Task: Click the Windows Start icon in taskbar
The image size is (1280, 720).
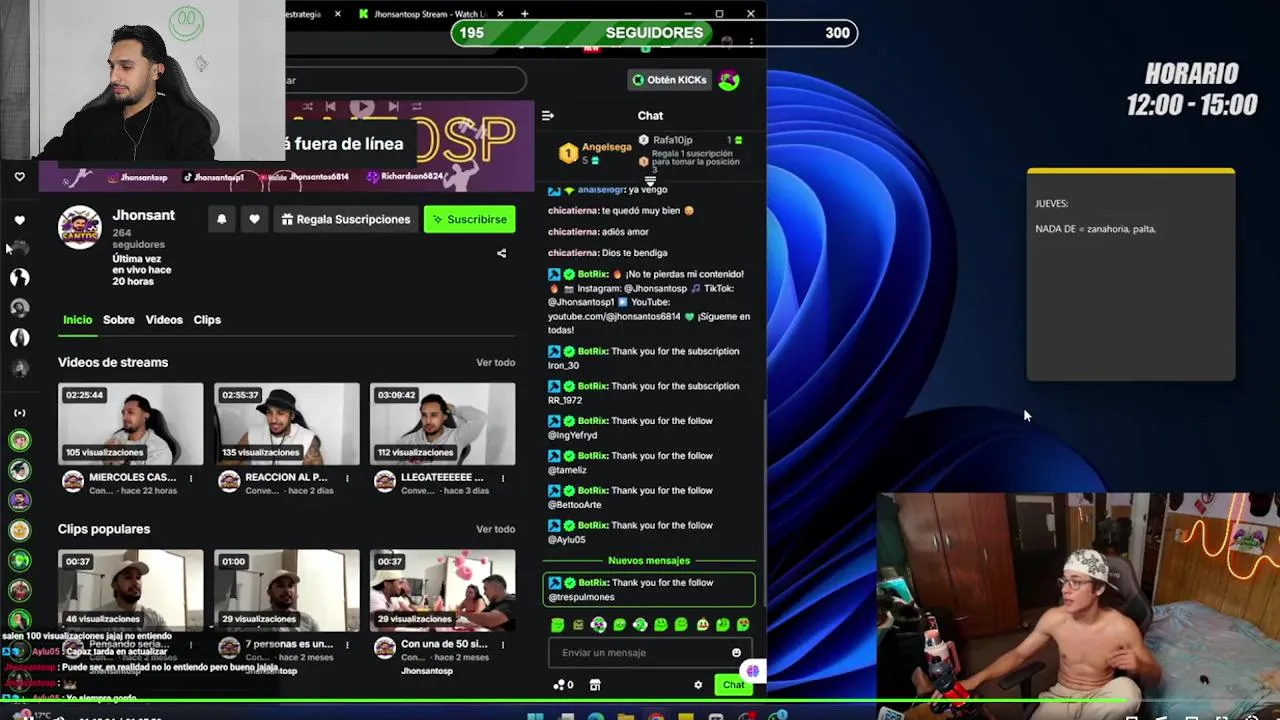Action: click(x=536, y=716)
